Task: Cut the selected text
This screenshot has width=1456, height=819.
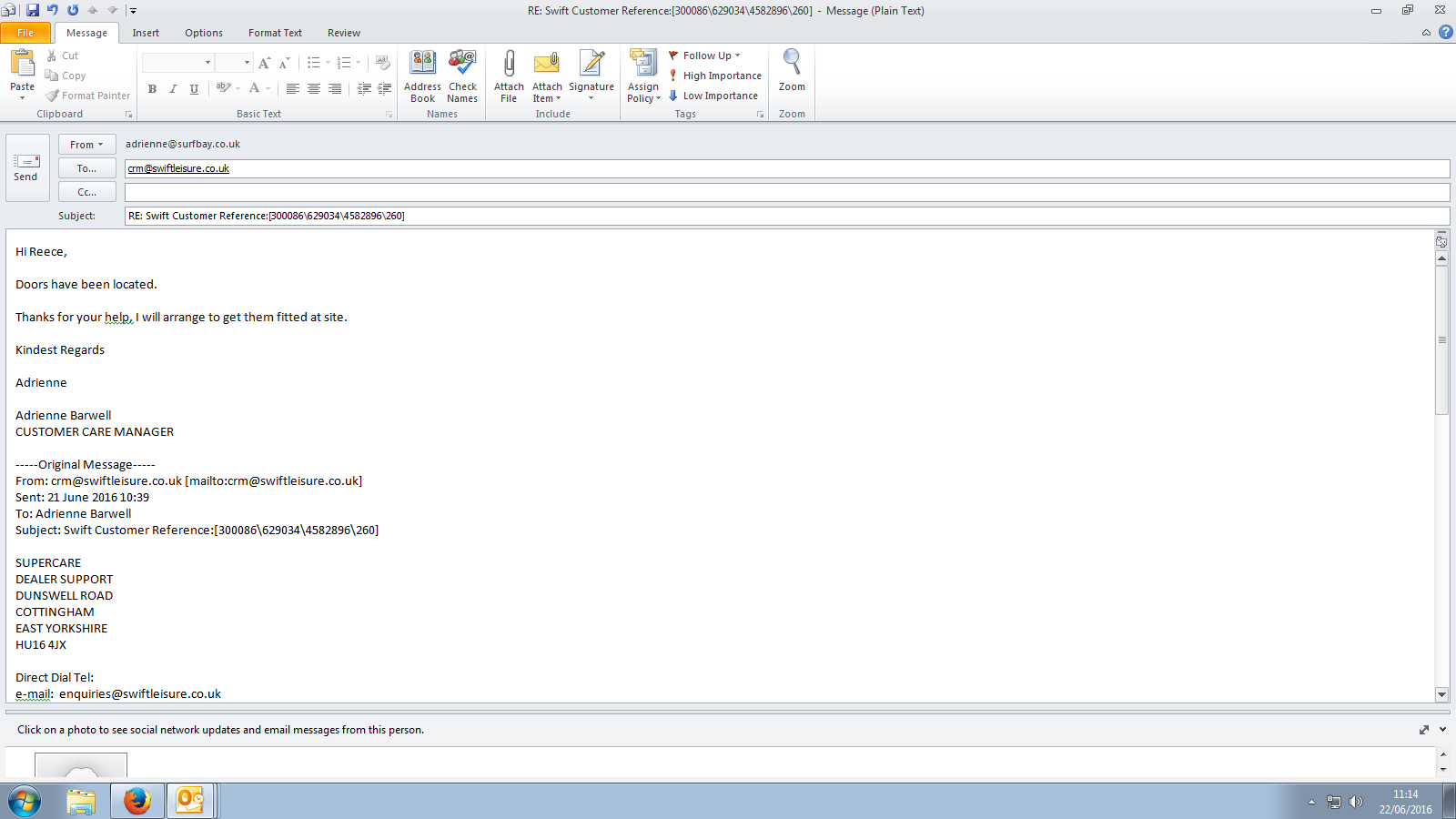Action: (62, 56)
